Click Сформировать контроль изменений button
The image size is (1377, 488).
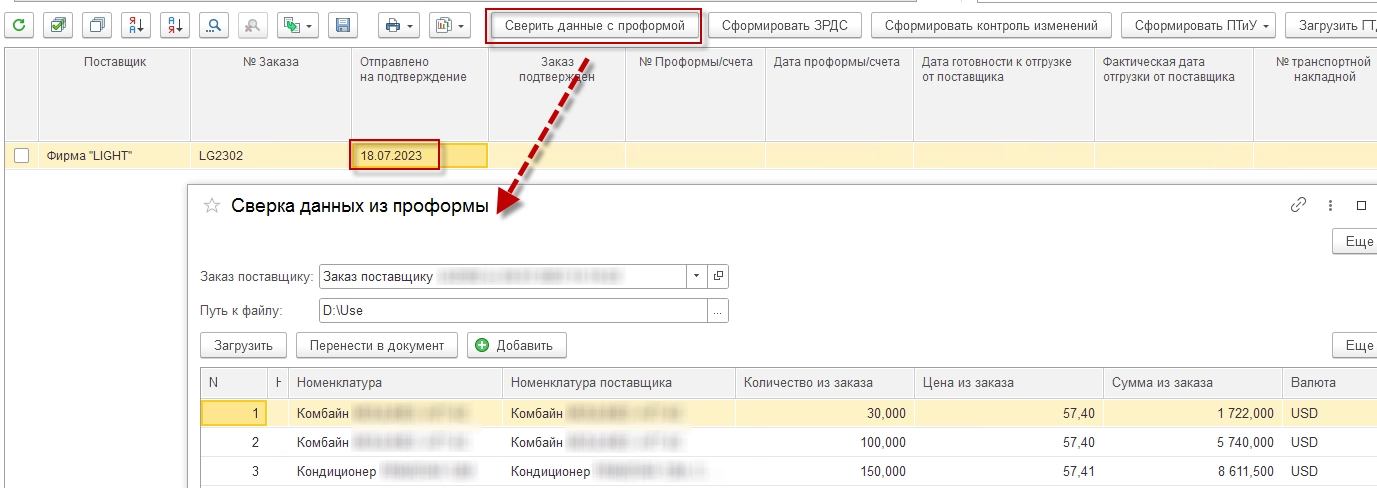(x=991, y=24)
